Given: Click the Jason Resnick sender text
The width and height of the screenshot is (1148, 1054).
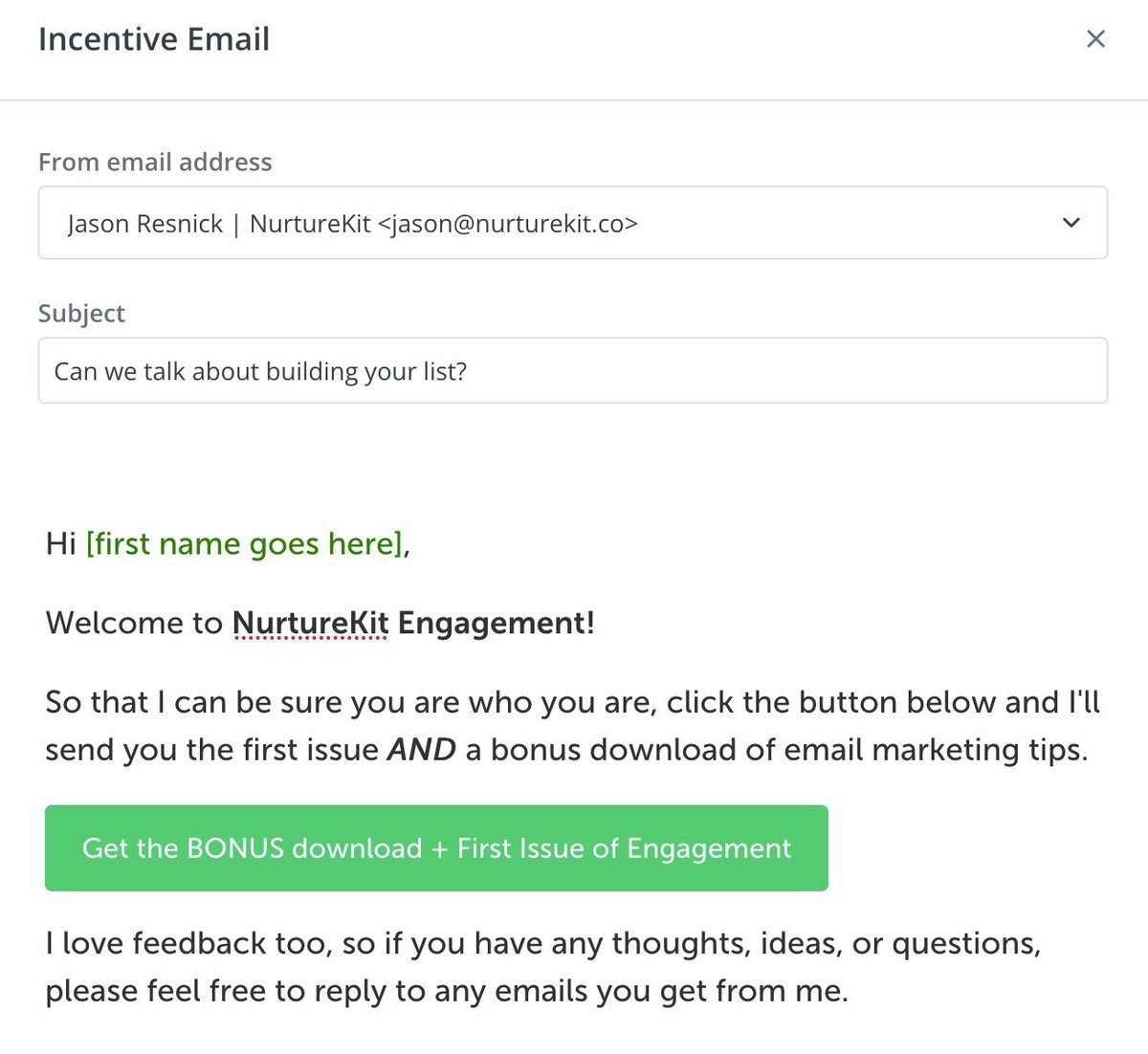Looking at the screenshot, I should point(145,224).
